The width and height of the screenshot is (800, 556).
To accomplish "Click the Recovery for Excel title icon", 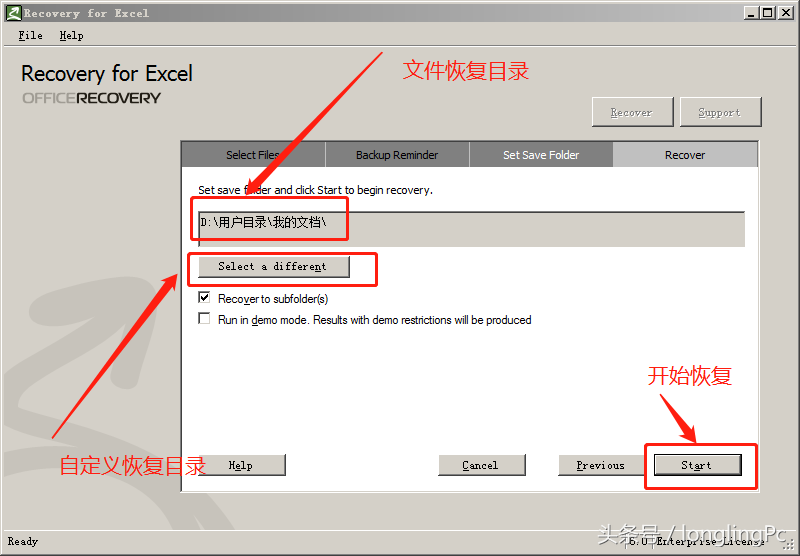I will point(14,13).
